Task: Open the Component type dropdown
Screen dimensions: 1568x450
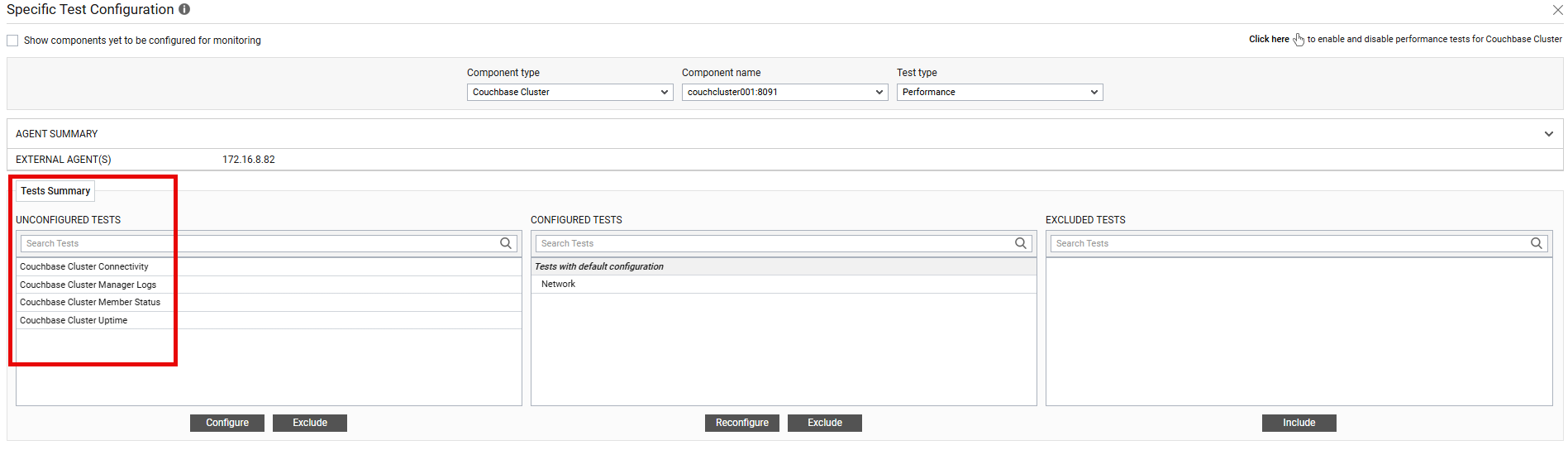Action: [x=570, y=92]
